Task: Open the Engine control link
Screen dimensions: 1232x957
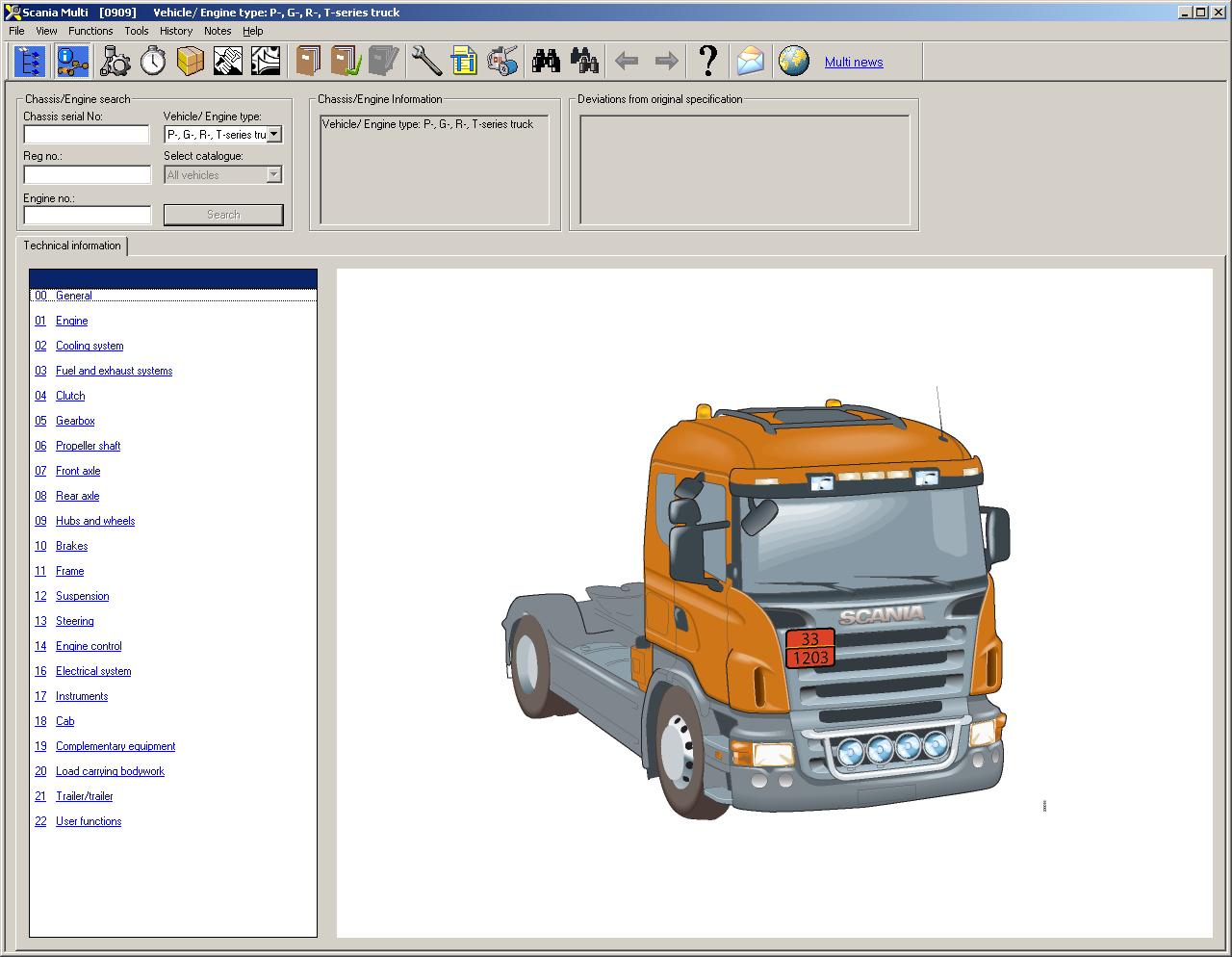Action: pyautogui.click(x=89, y=646)
